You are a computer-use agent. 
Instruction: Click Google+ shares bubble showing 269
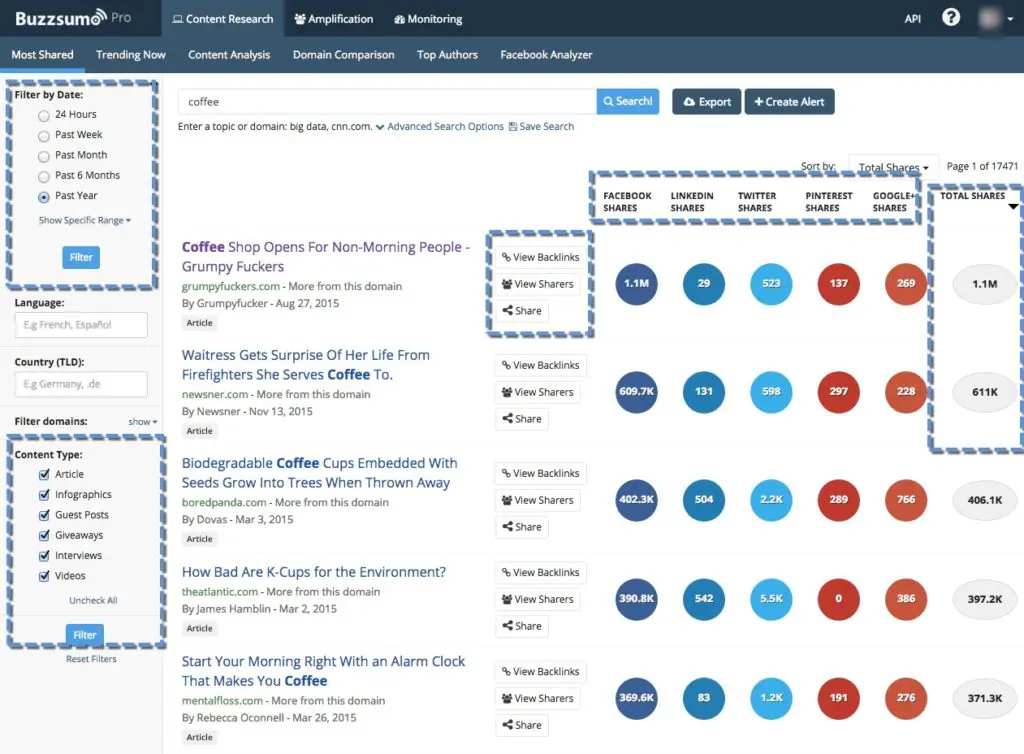906,284
